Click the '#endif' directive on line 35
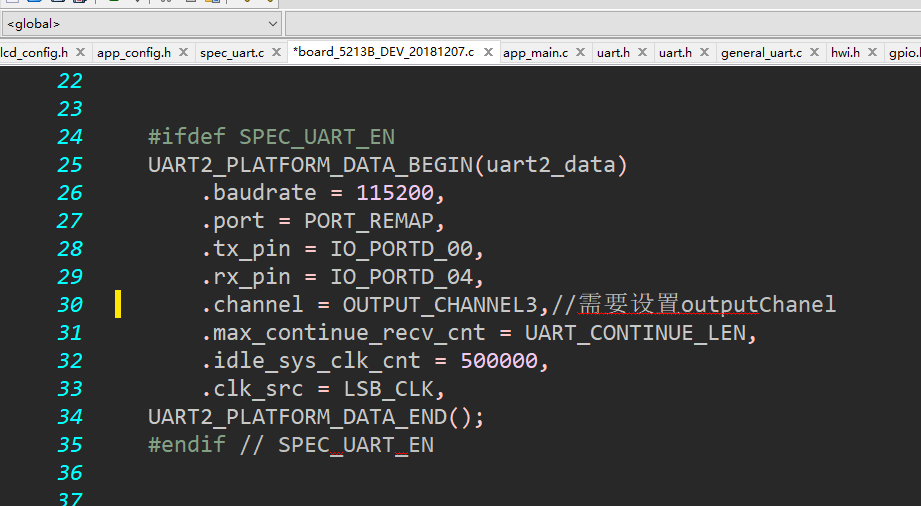Image resolution: width=921 pixels, height=506 pixels. [187, 445]
